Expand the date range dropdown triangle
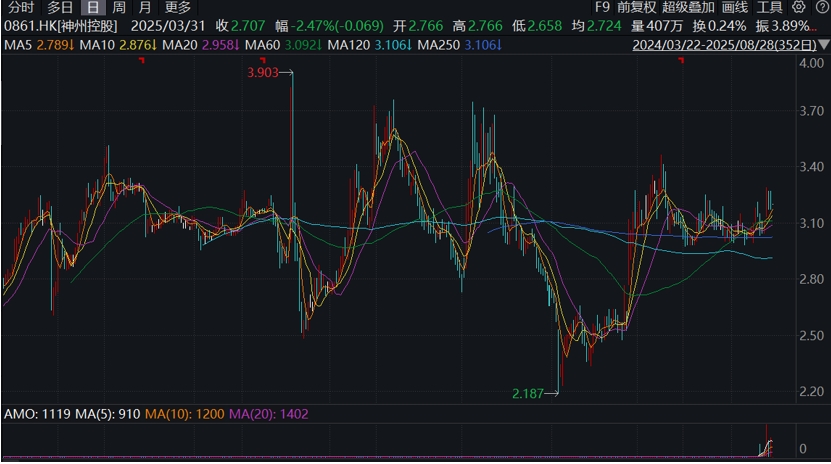 click(824, 45)
